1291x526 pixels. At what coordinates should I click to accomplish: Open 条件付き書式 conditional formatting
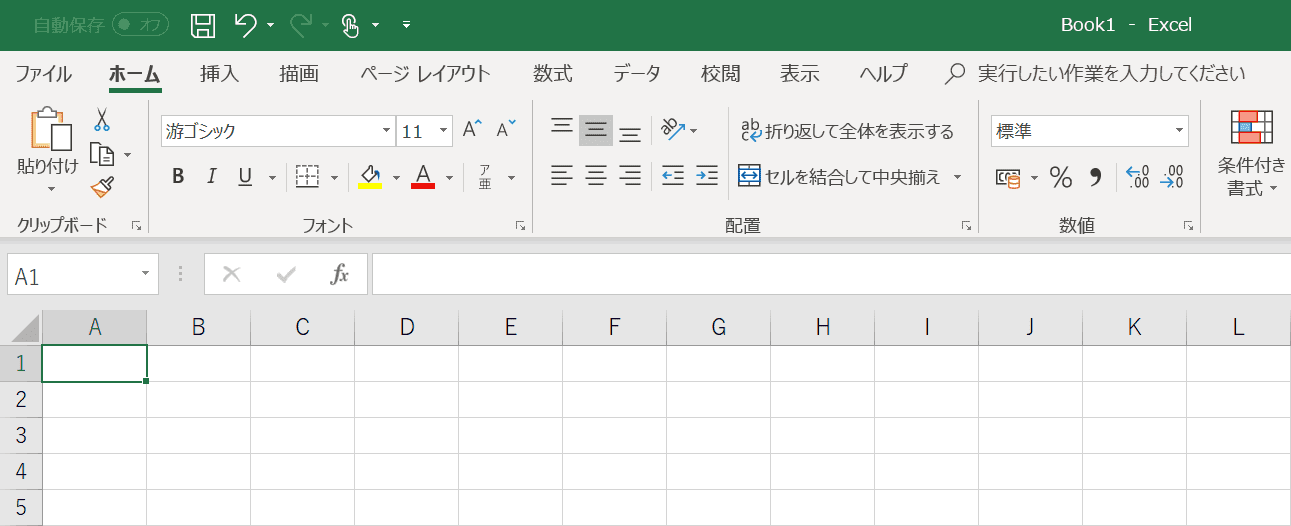(x=1251, y=153)
